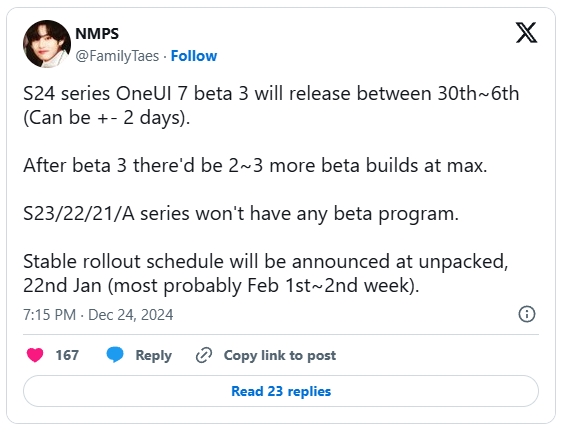Open NMPS profile picture
The width and height of the screenshot is (565, 436).
[x=47, y=44]
